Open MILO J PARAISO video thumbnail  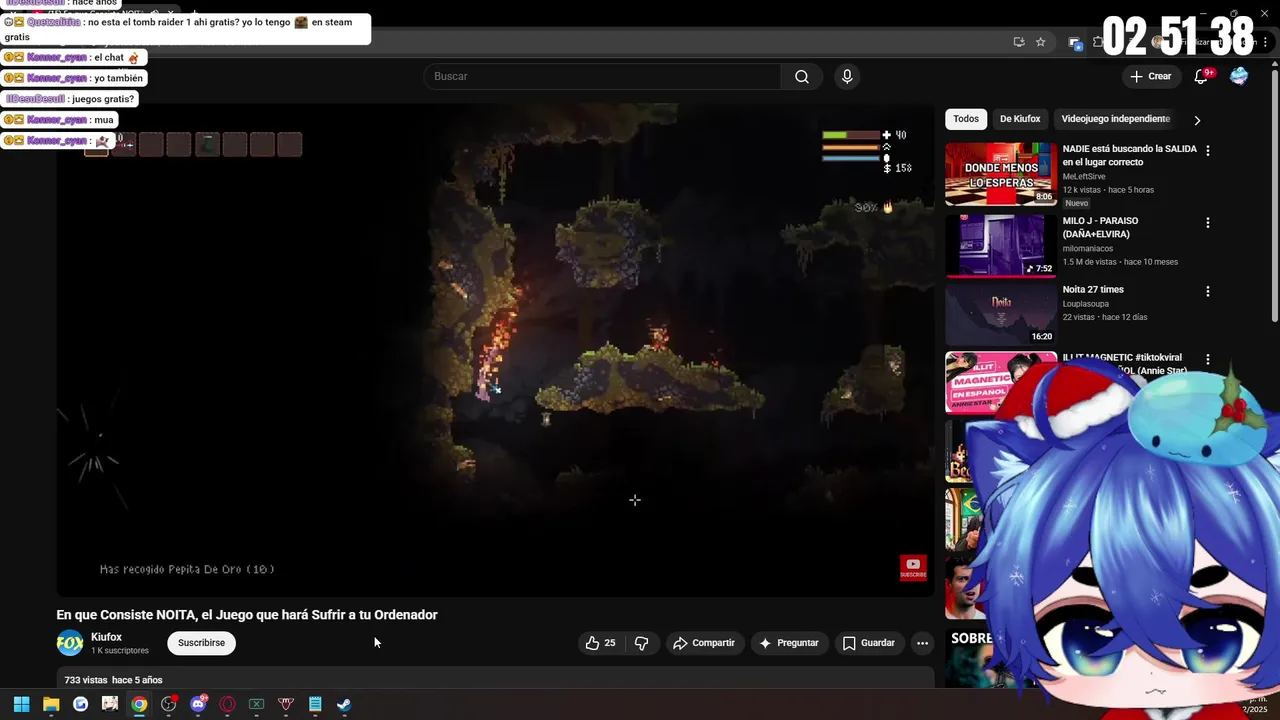[1001, 245]
